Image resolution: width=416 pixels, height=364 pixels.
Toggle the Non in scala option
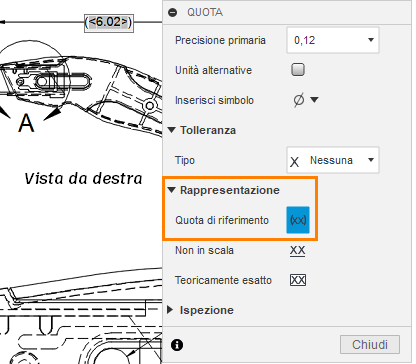[297, 250]
